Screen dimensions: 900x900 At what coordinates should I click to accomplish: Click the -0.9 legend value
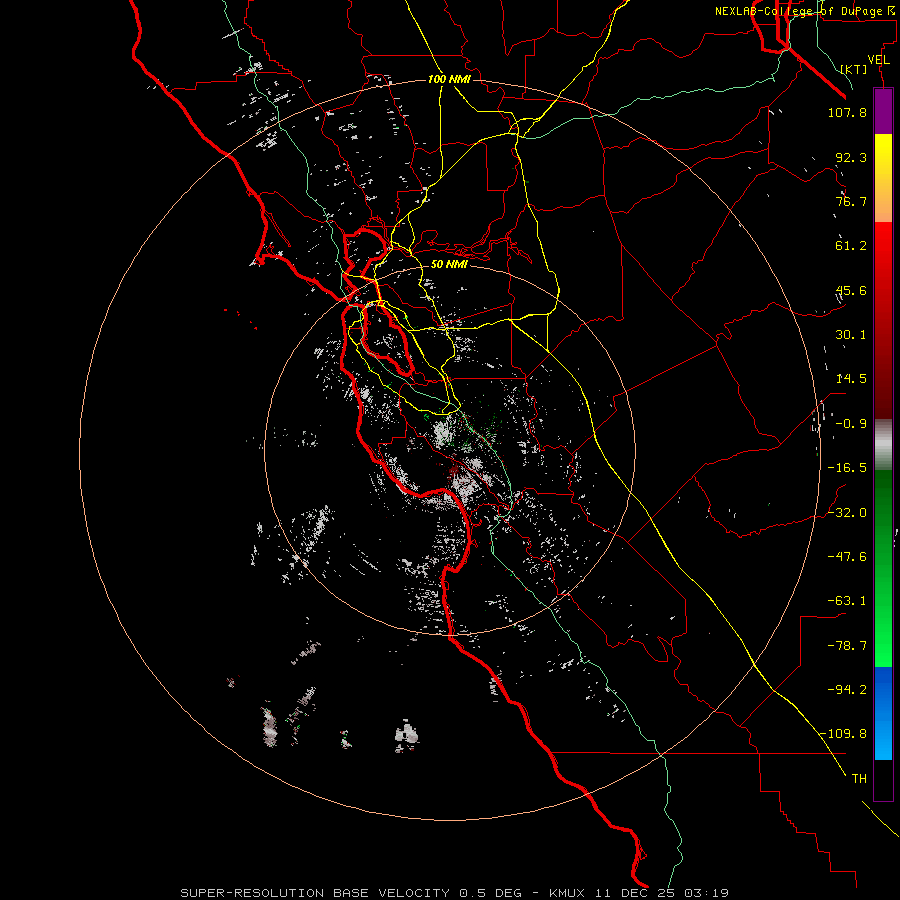pos(851,424)
